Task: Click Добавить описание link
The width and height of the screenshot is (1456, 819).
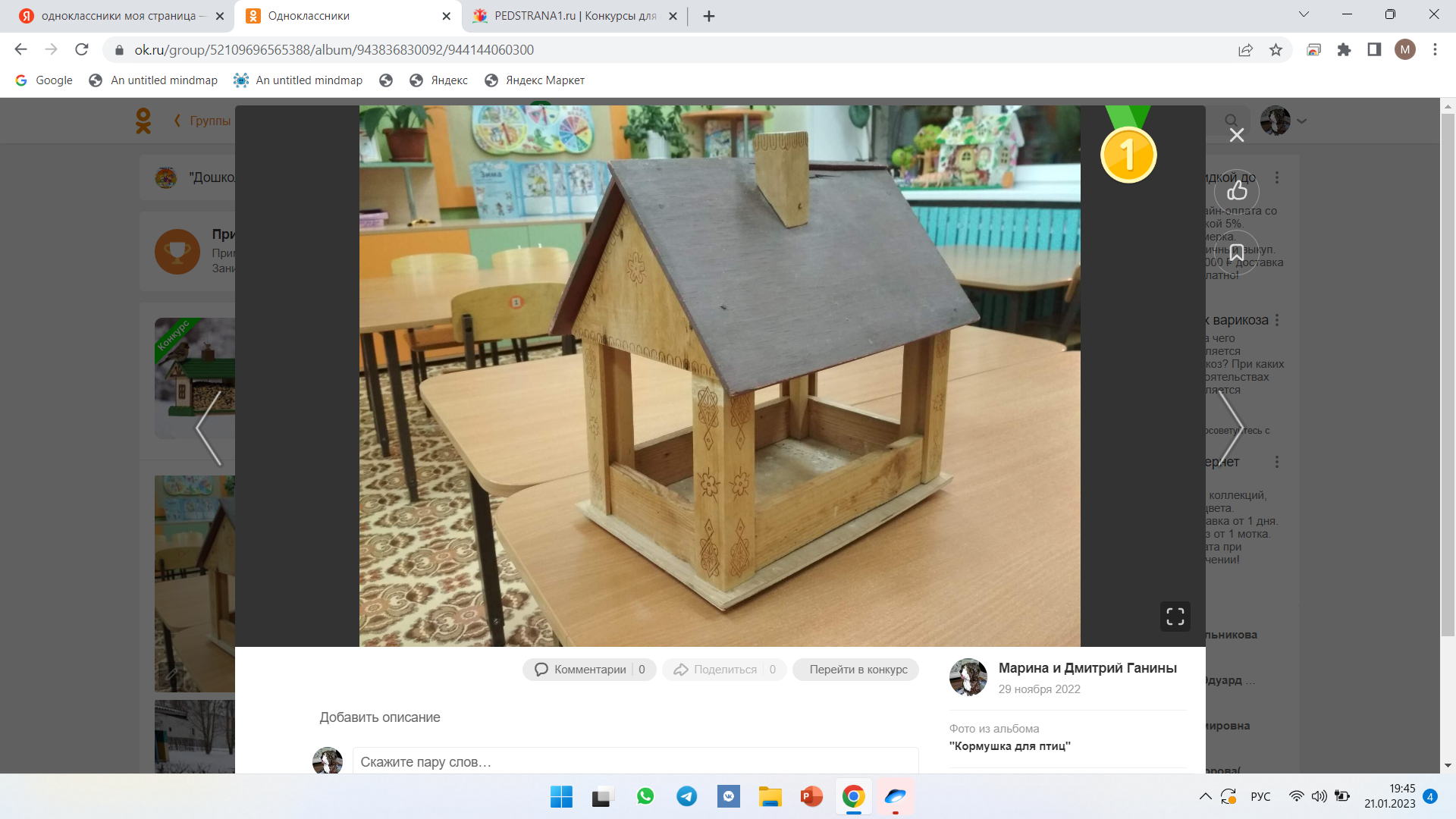Action: pyautogui.click(x=379, y=717)
